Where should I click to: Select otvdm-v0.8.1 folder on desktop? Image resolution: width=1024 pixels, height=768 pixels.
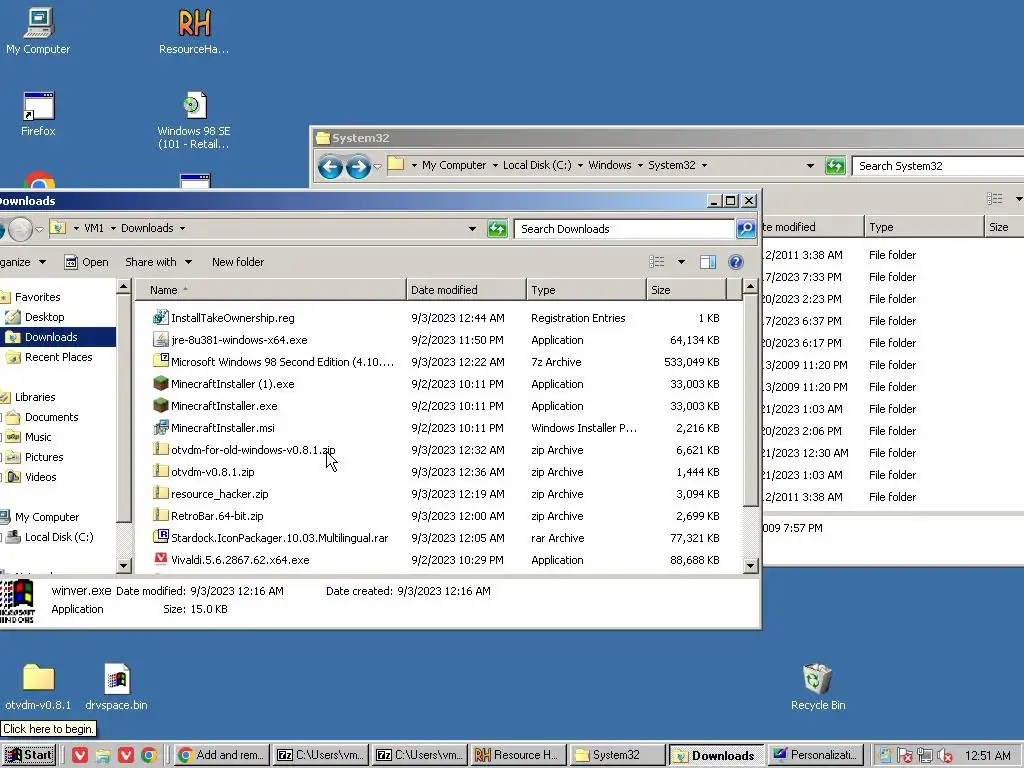coord(38,687)
